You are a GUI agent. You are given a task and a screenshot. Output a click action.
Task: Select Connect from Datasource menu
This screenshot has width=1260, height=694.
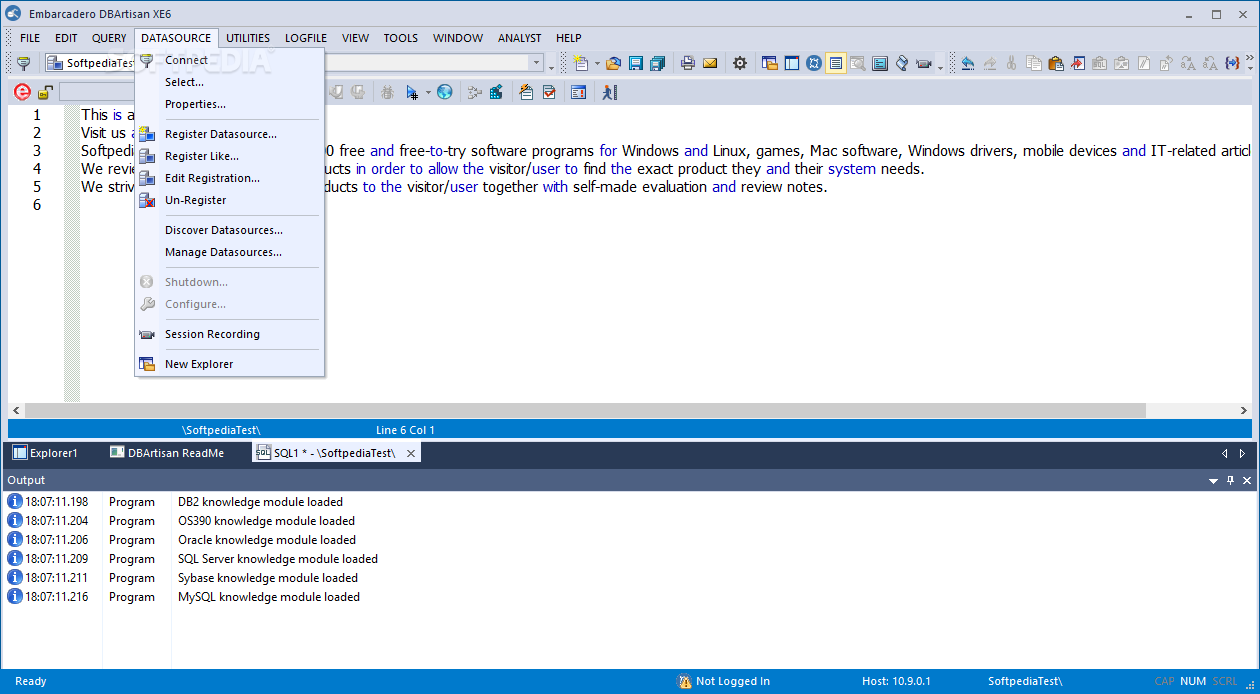pyautogui.click(x=229, y=60)
